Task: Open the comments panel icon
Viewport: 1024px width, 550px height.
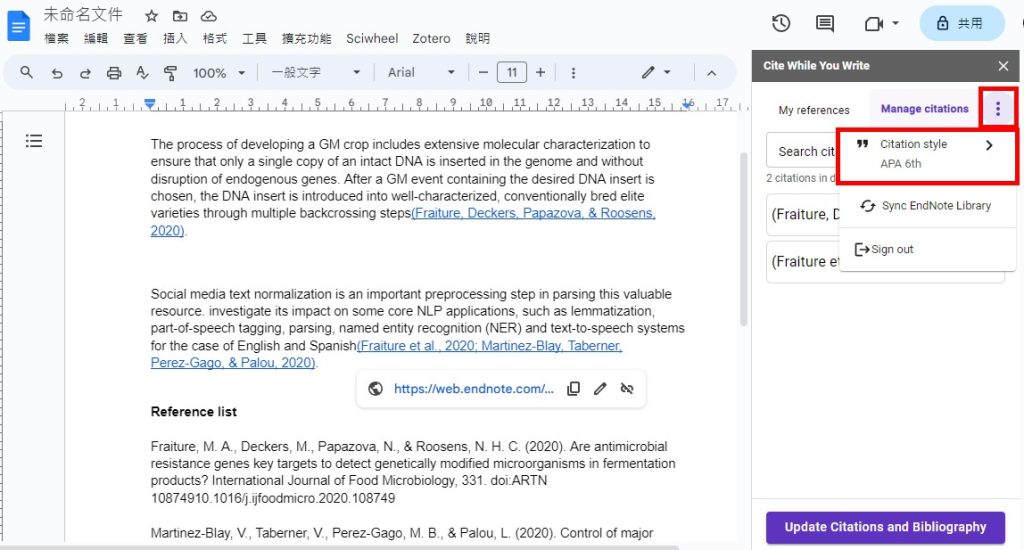Action: [x=825, y=24]
